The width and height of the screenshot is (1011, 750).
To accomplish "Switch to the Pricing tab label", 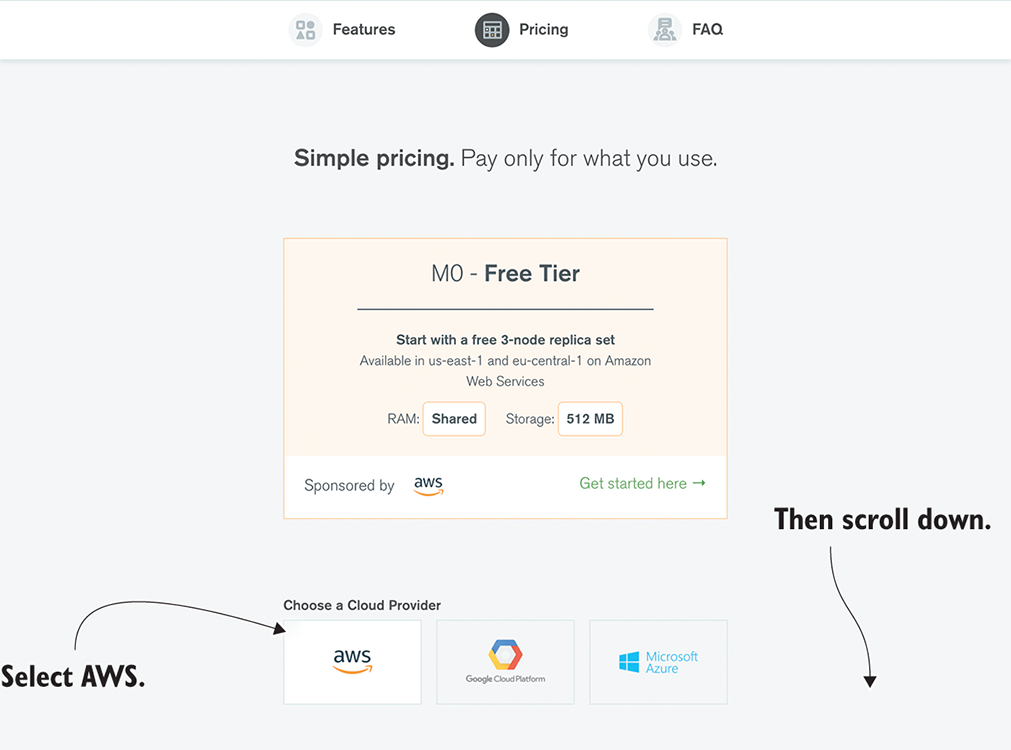I will click(544, 30).
